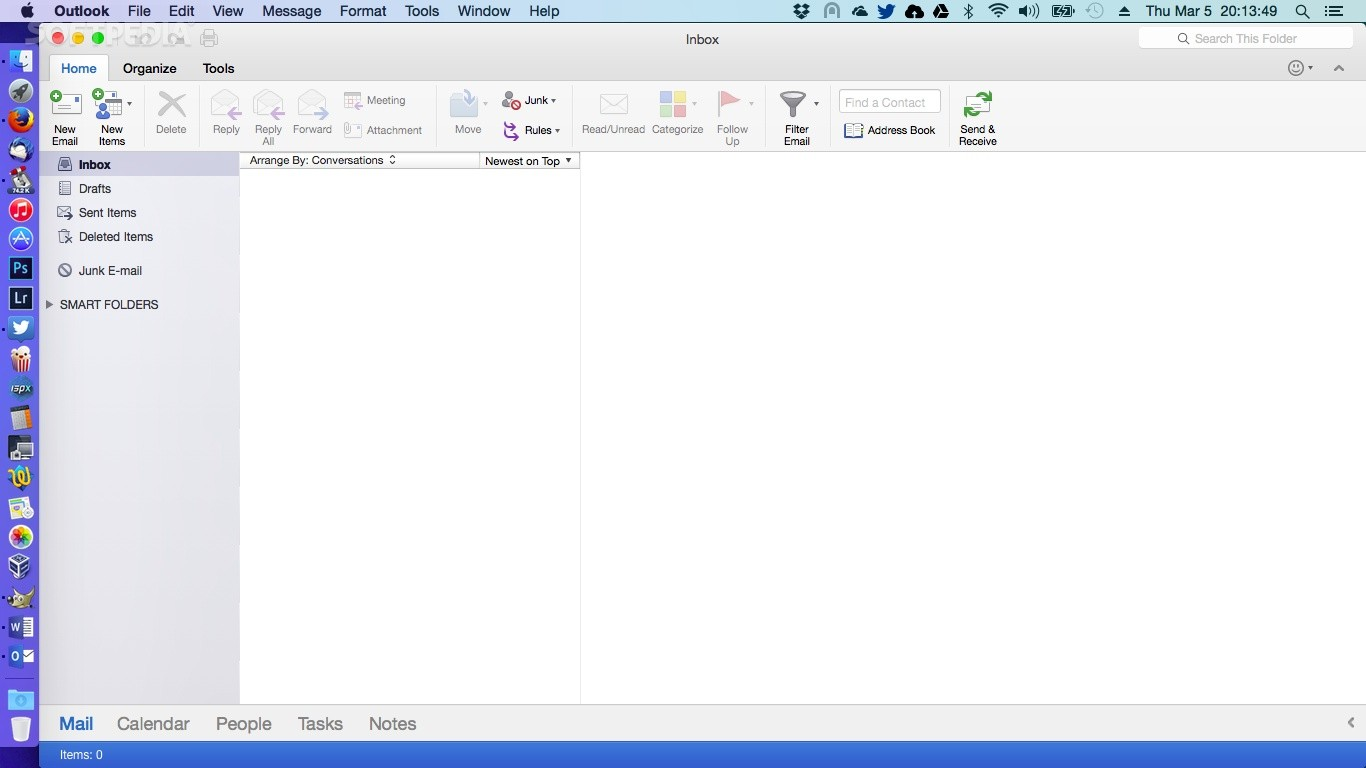Image resolution: width=1366 pixels, height=768 pixels.
Task: Open the Deleted Items folder
Action: pyautogui.click(x=139, y=236)
